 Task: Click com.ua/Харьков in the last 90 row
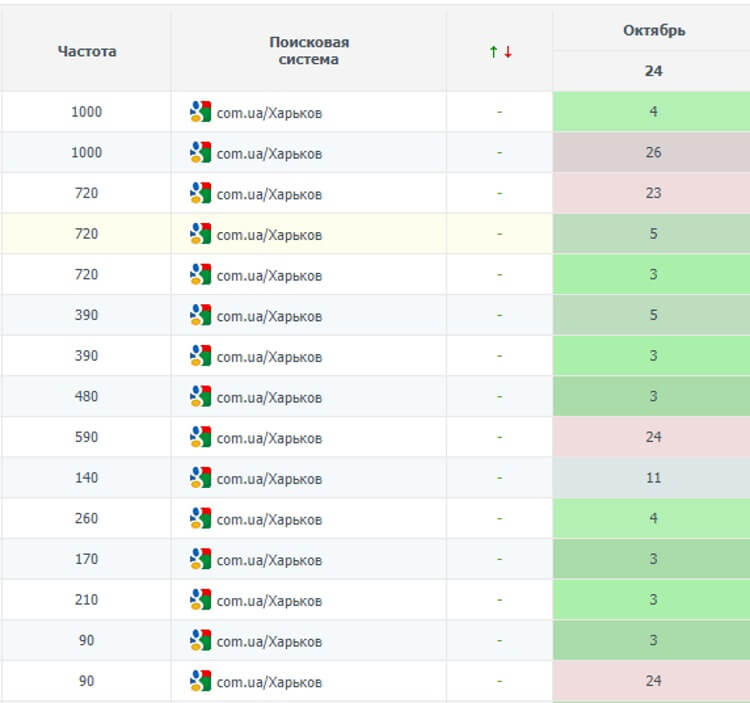click(x=269, y=682)
